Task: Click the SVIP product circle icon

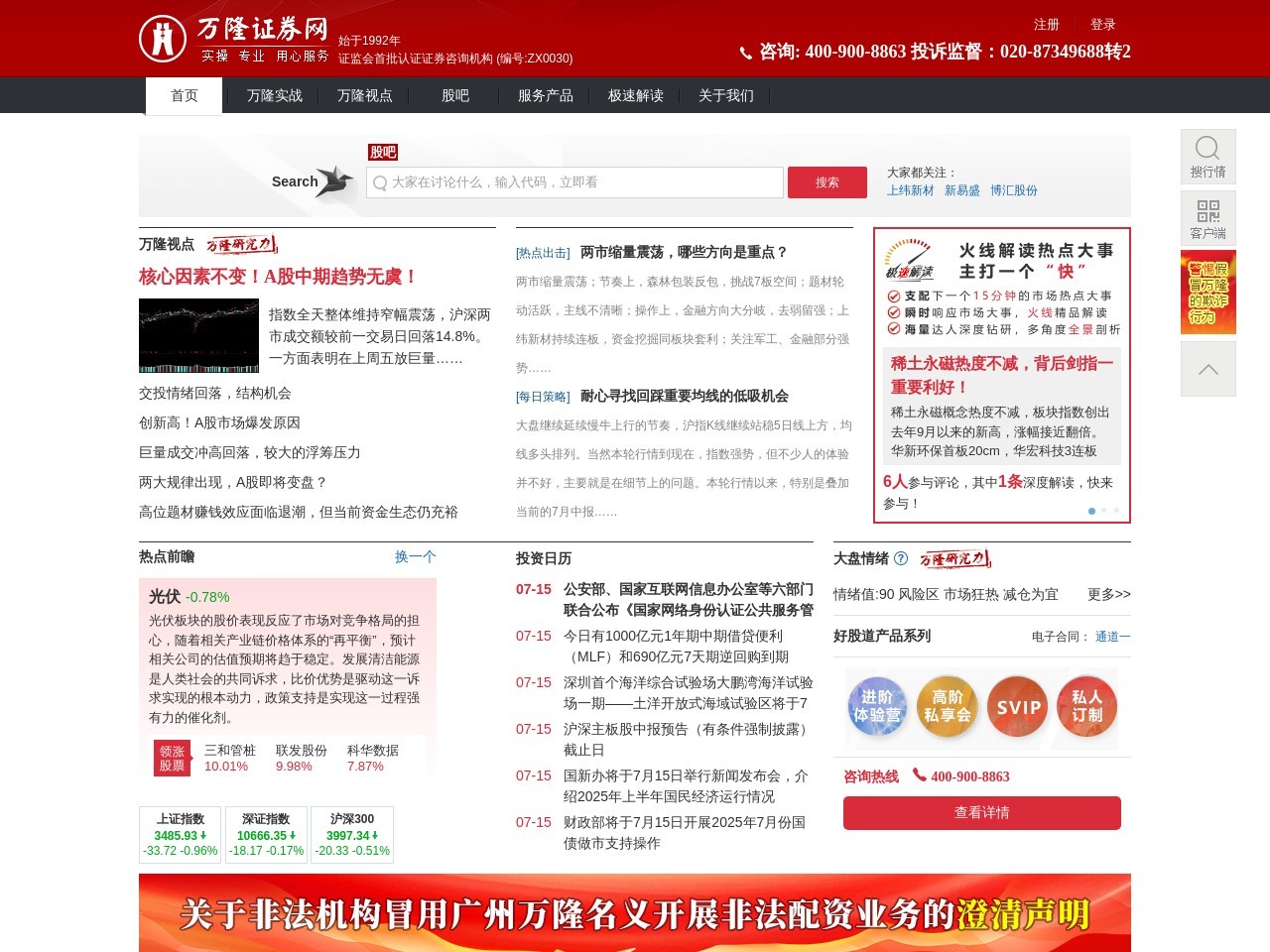Action: click(x=1017, y=707)
